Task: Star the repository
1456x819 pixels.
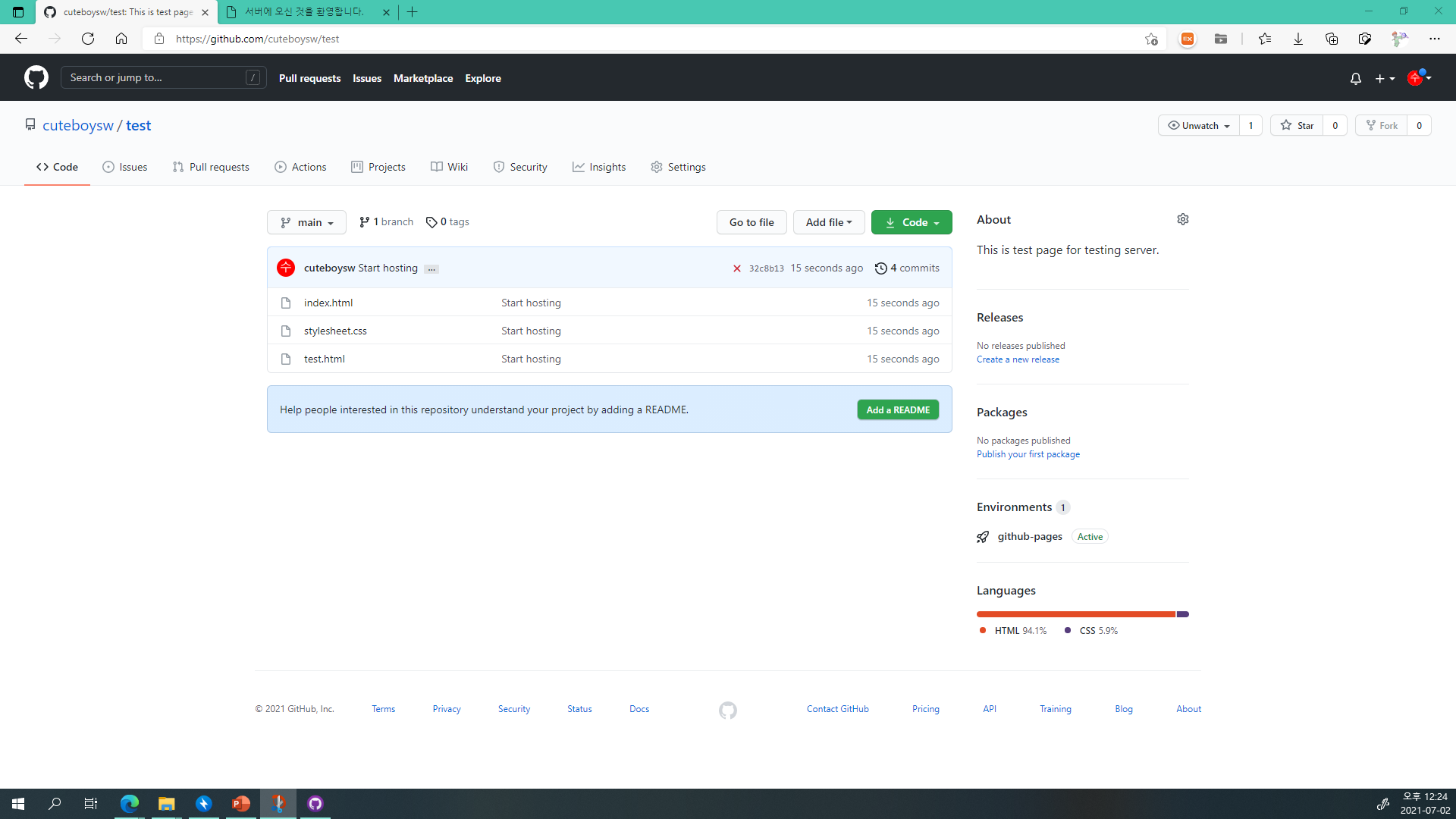Action: click(x=1297, y=125)
